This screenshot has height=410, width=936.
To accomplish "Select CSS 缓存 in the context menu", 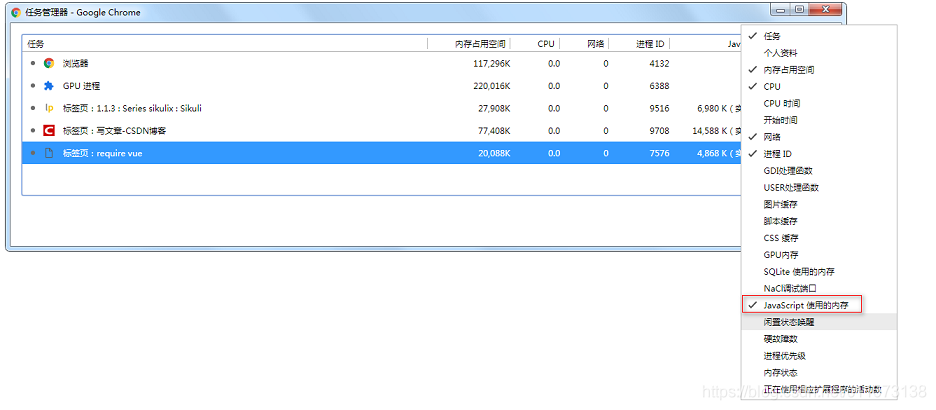I will tap(819, 238).
